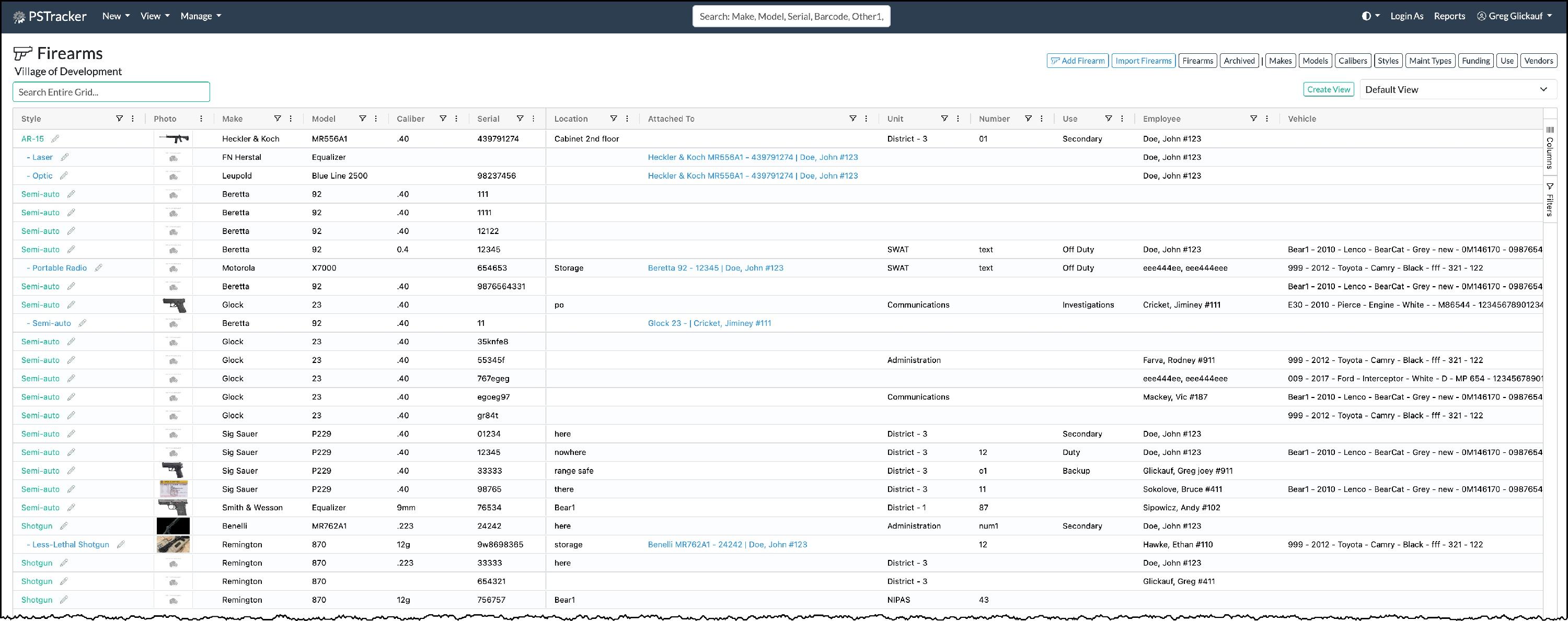
Task: Click the filter icon on Caliber column
Action: pos(443,119)
